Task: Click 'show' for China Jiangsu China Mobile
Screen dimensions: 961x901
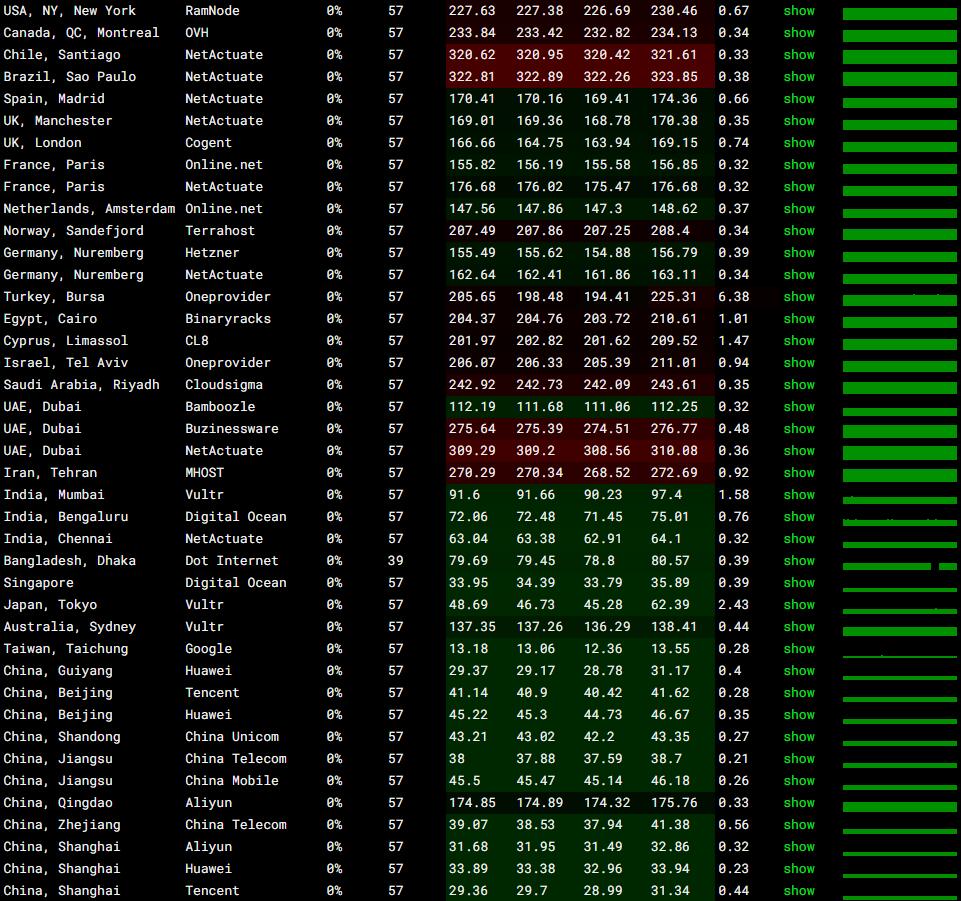Action: [x=799, y=781]
